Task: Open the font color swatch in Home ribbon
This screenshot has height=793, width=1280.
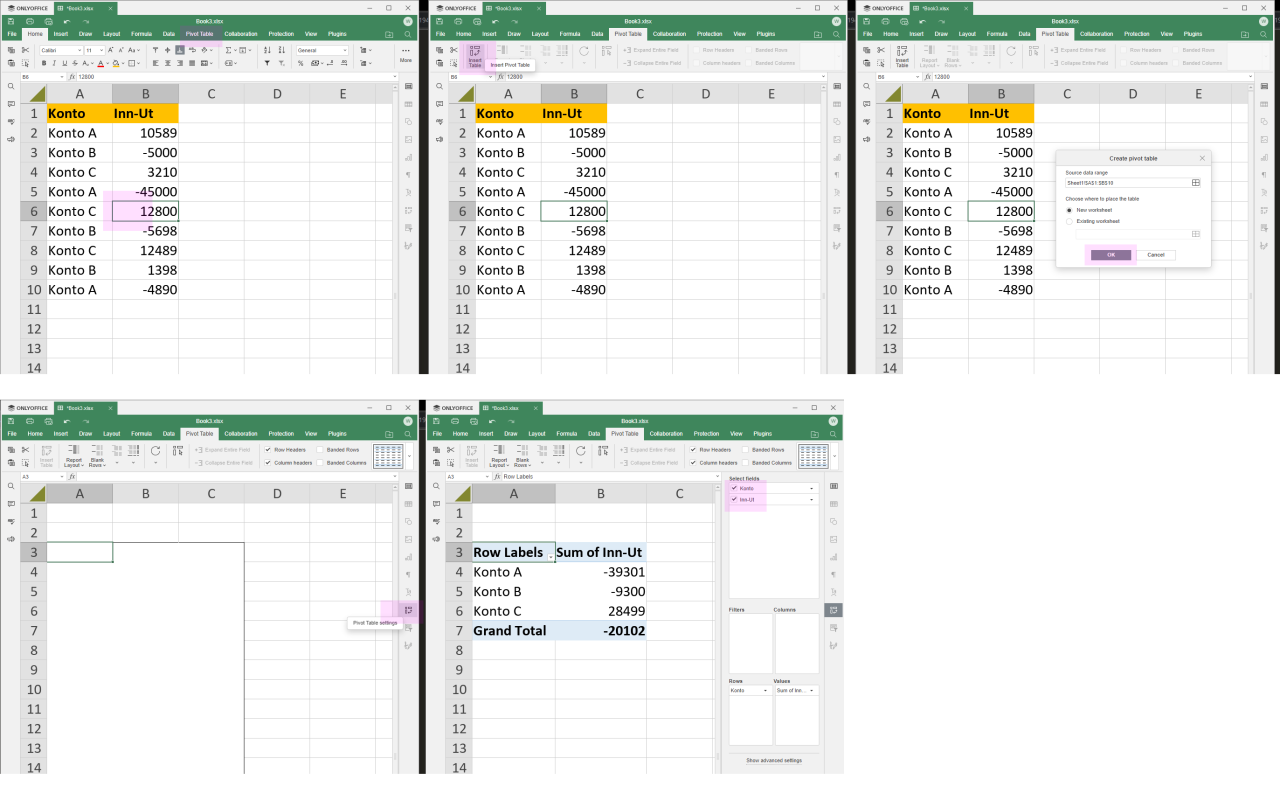Action: coord(101,64)
